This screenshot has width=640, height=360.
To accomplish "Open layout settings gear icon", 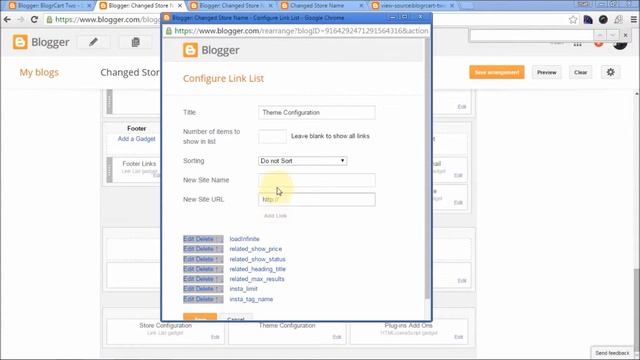I will click(611, 72).
